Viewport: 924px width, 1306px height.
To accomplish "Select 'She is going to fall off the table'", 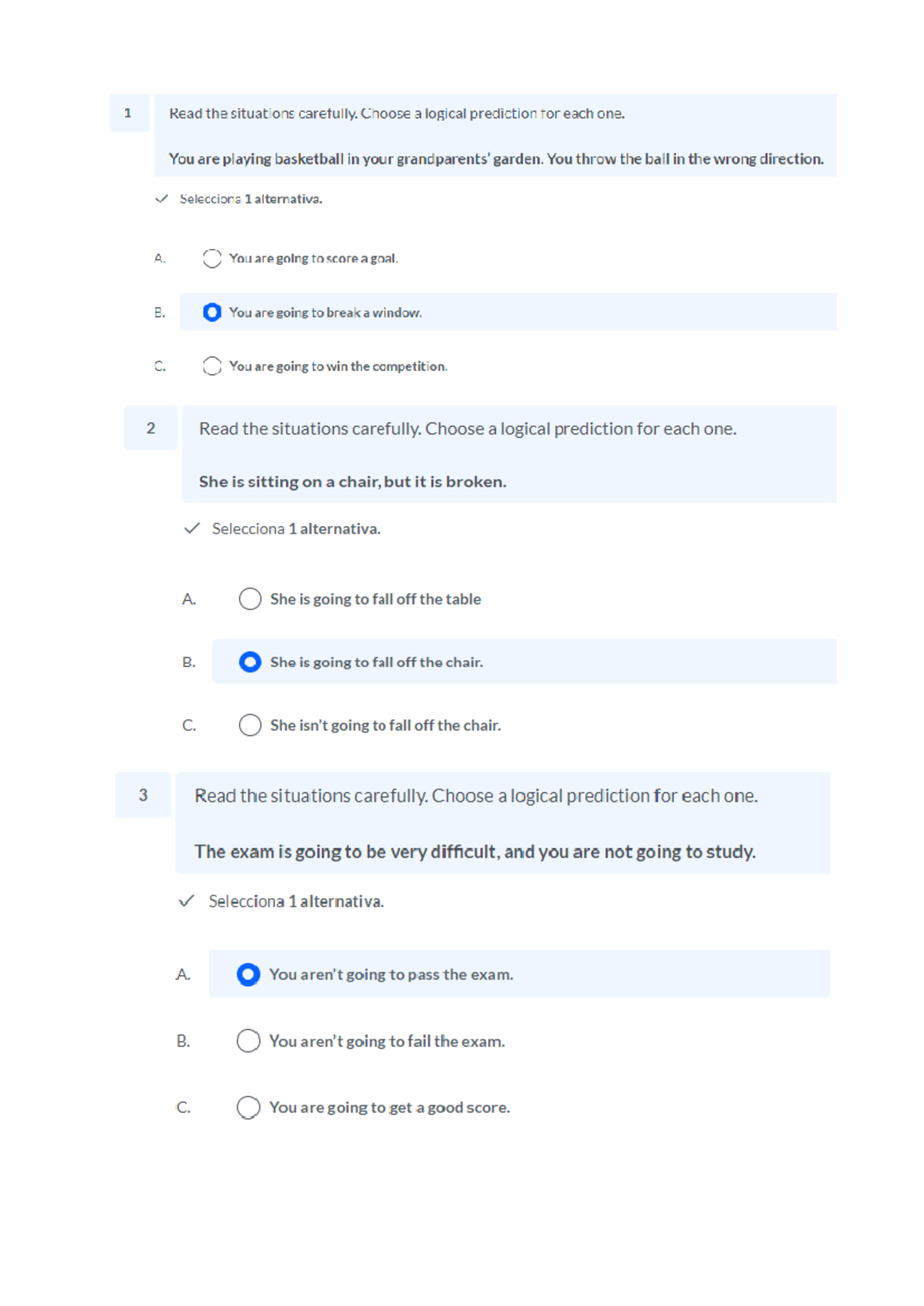I will point(249,599).
